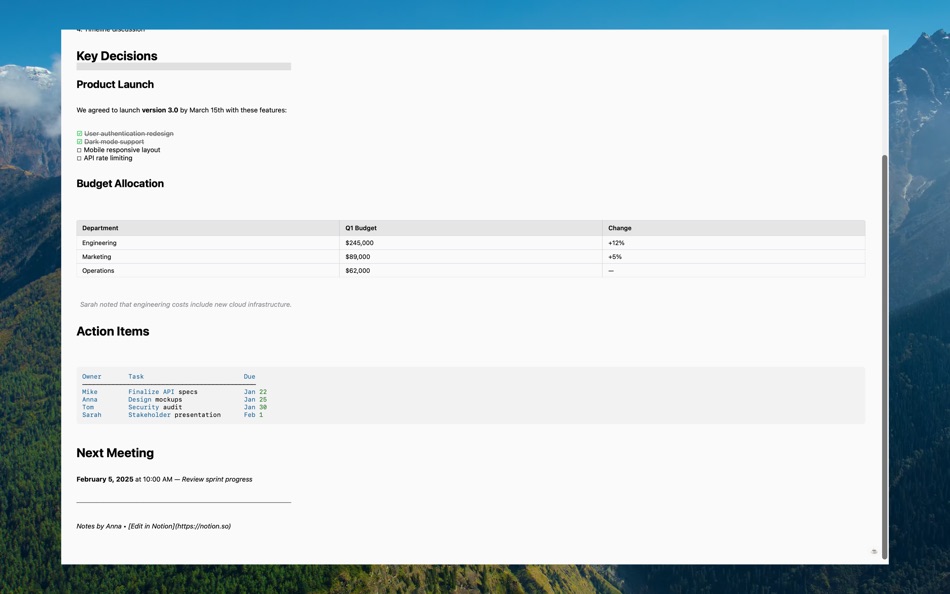This screenshot has height=594, width=950.
Task: Click the February 5, 2025 meeting date
Action: click(x=105, y=479)
